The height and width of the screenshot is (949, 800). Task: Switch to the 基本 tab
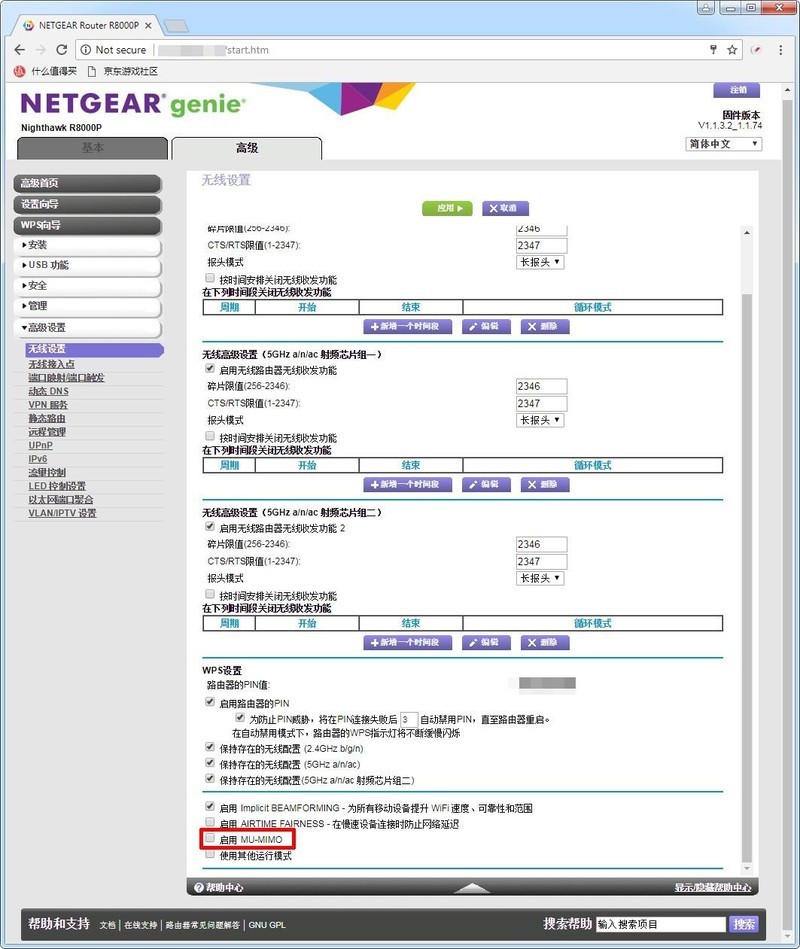click(93, 148)
